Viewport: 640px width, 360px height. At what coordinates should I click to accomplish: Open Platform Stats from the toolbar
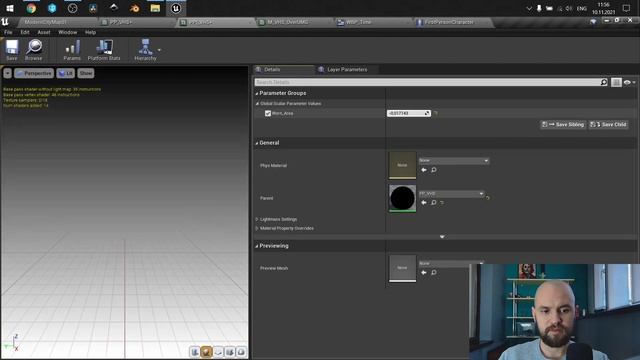click(x=104, y=50)
